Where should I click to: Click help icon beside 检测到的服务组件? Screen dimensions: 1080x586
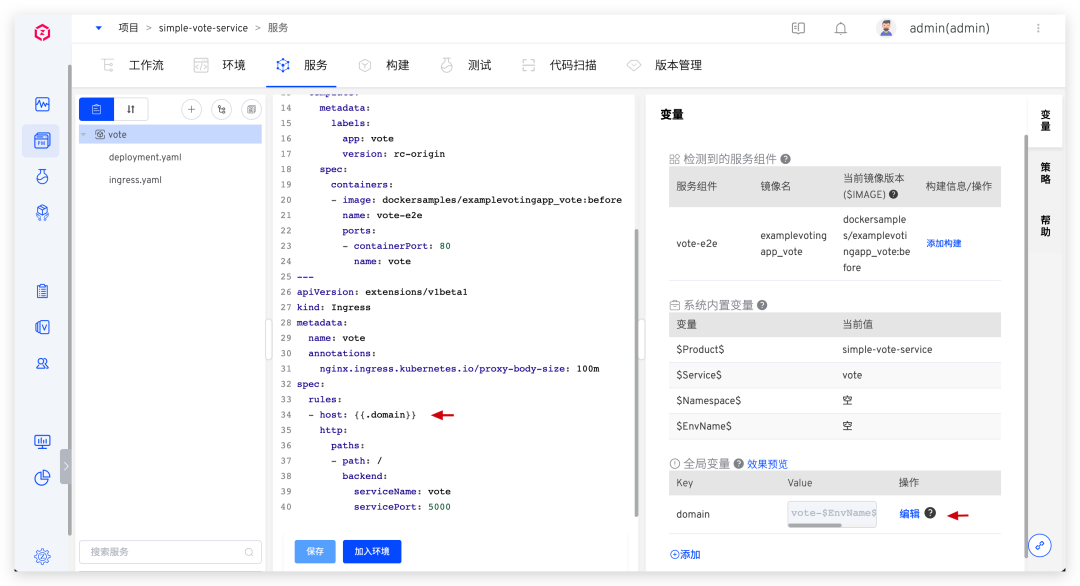pos(786,159)
